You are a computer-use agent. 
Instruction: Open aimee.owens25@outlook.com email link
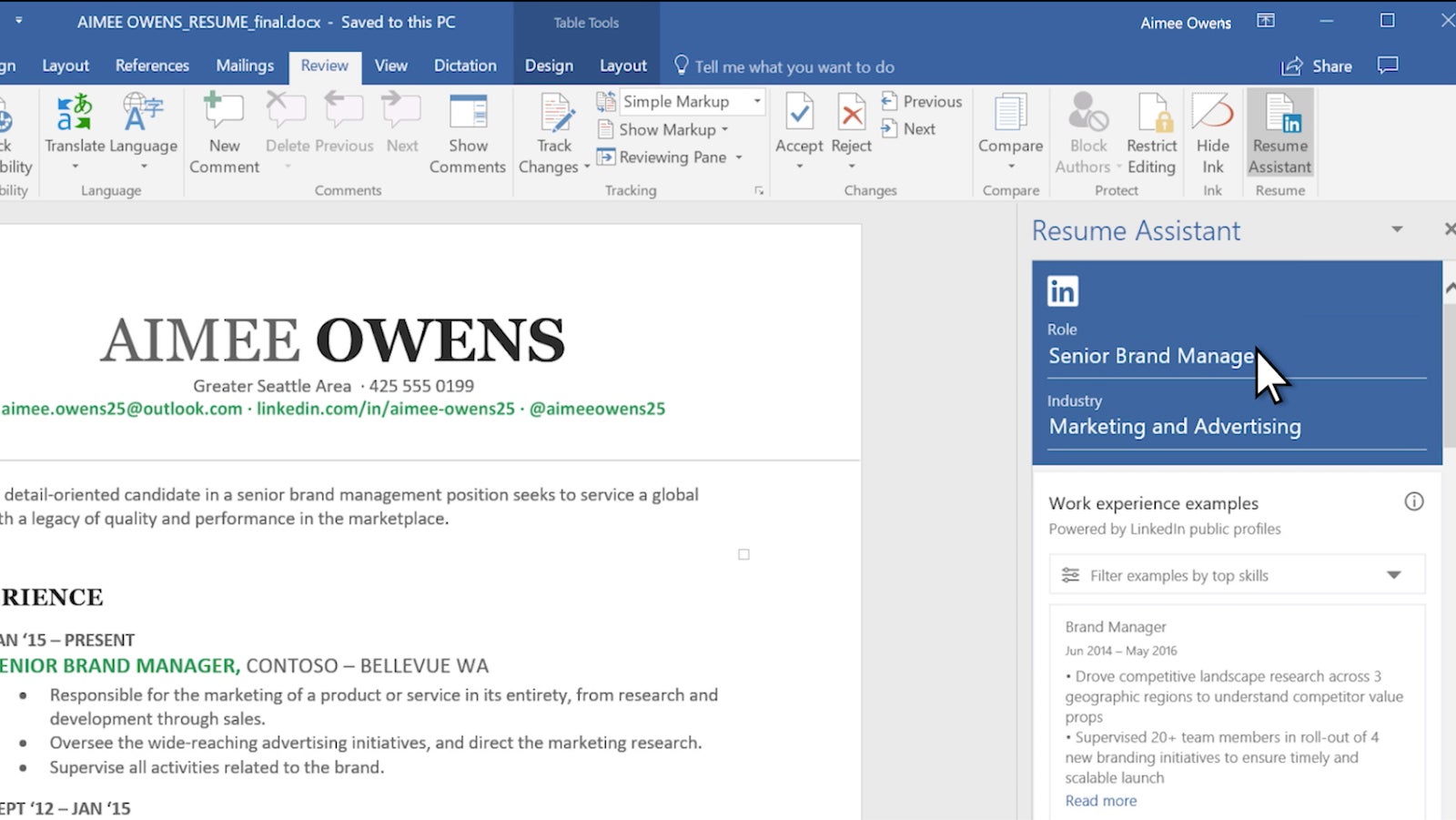point(122,409)
